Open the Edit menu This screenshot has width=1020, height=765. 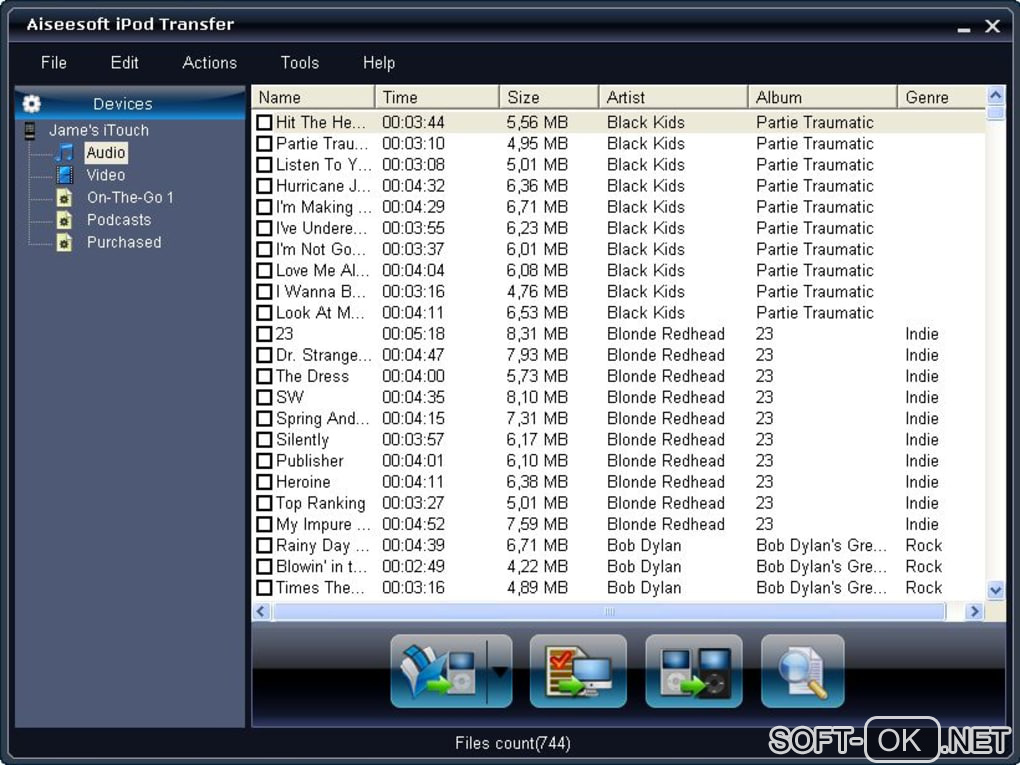tap(124, 62)
